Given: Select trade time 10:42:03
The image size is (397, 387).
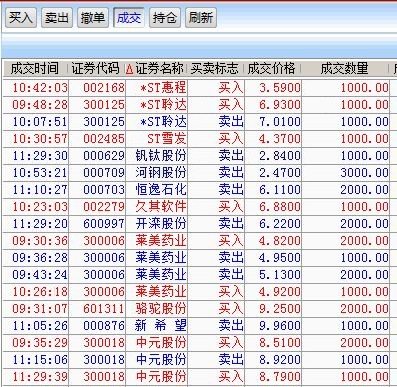Looking at the screenshot, I should (x=40, y=88).
